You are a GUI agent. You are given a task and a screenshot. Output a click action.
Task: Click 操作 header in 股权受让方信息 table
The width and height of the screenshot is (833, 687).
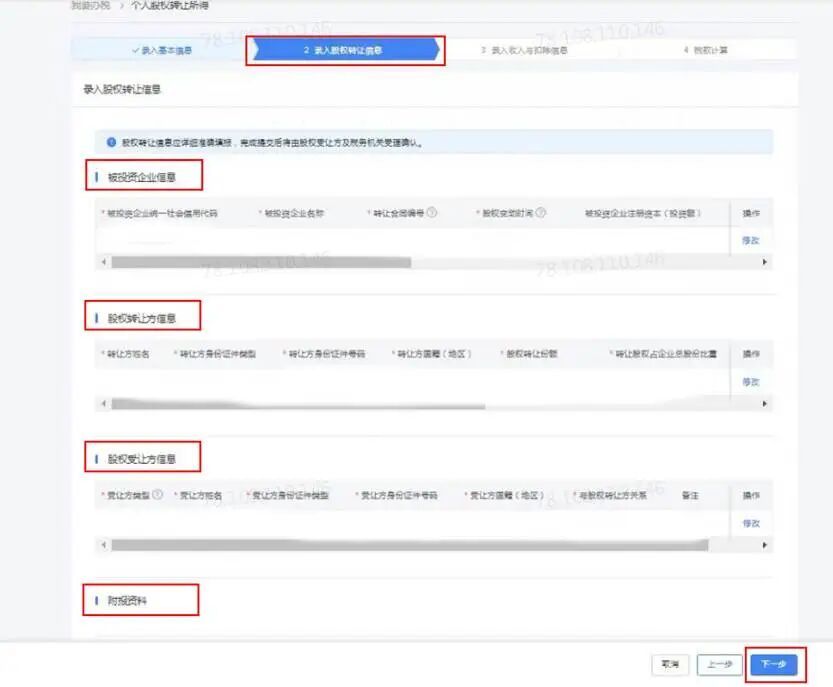point(751,495)
